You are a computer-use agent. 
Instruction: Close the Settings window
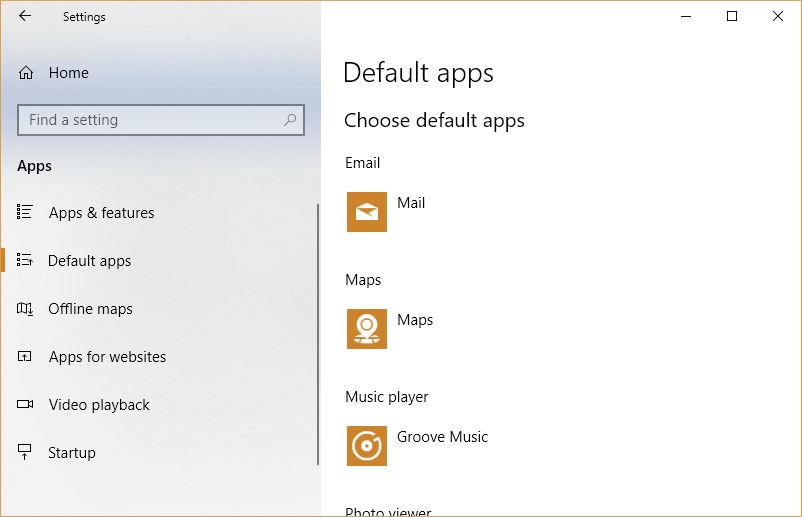[x=778, y=16]
